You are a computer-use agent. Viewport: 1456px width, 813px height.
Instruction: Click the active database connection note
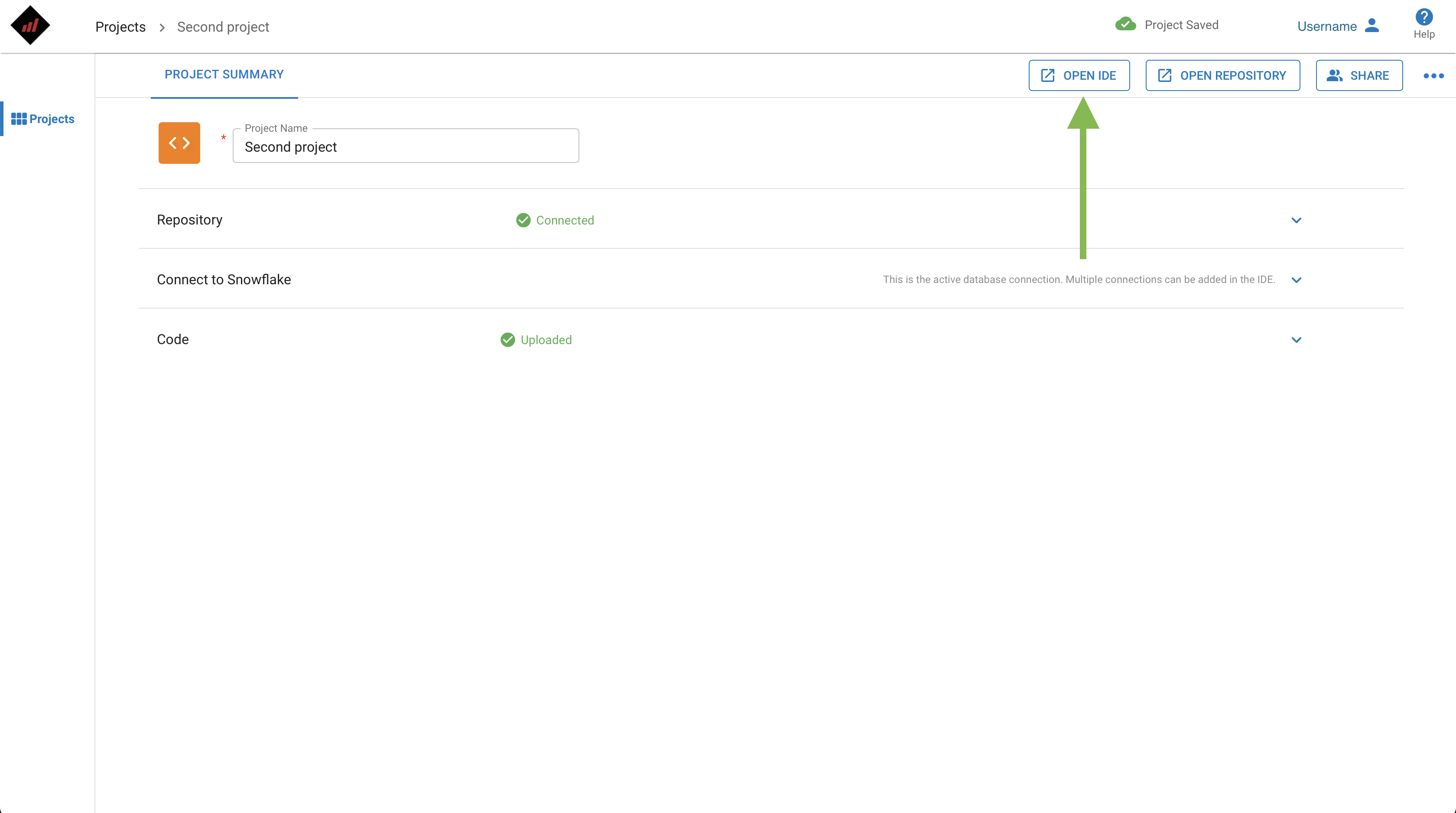coord(1079,279)
